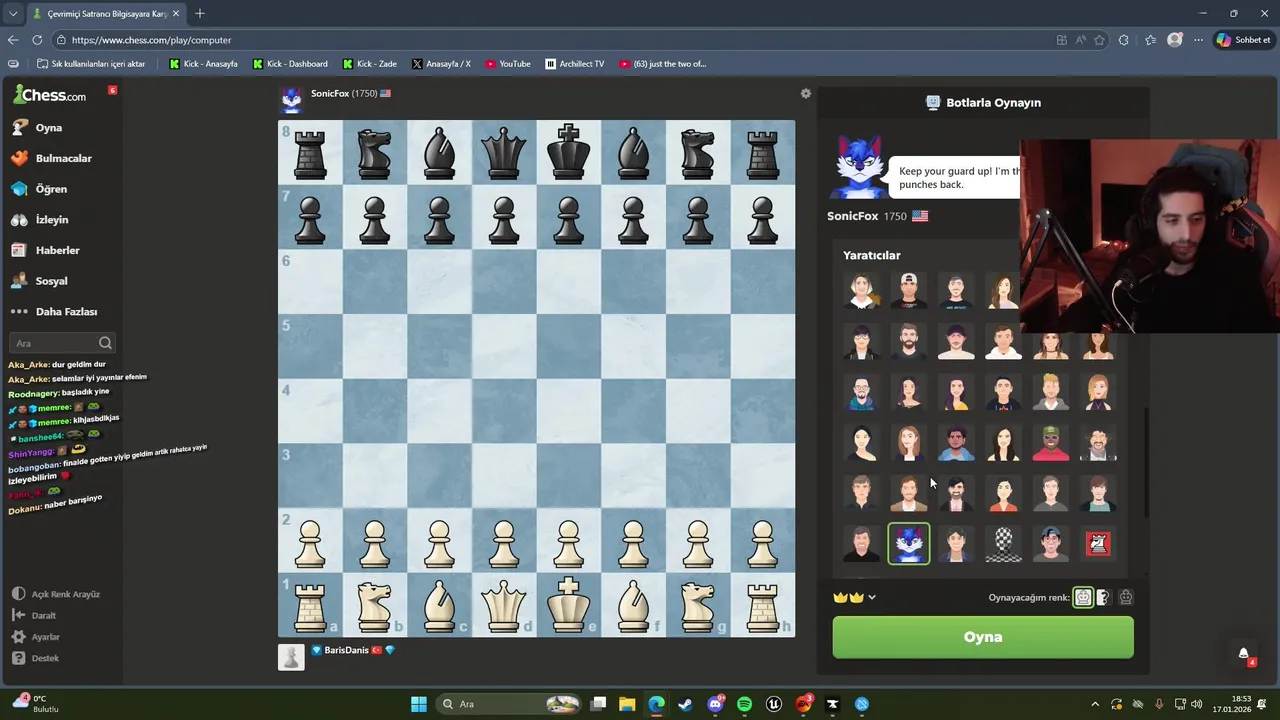The width and height of the screenshot is (1280, 720).
Task: Open YouTube bookmark
Action: (x=508, y=64)
